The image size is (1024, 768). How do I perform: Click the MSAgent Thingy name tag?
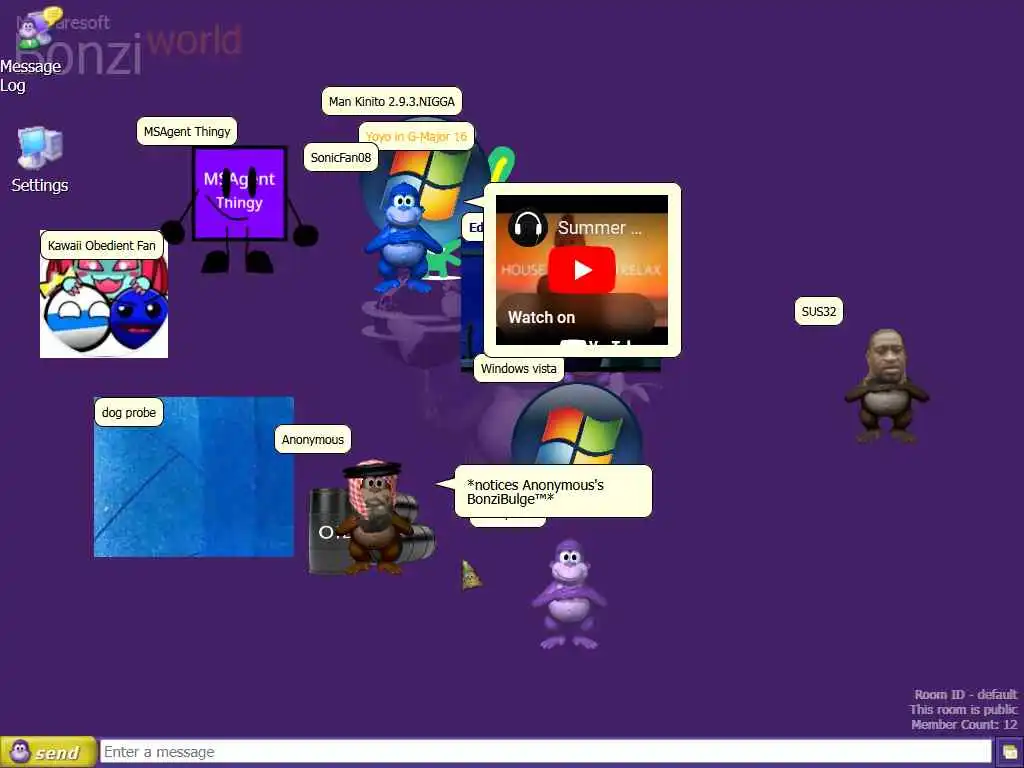(187, 131)
